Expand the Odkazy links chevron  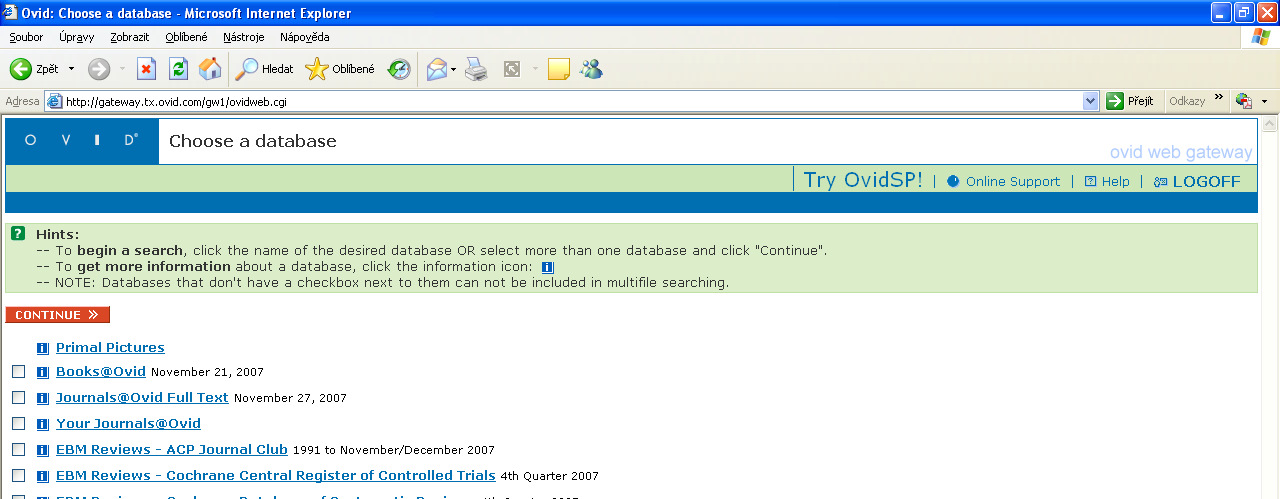[1219, 98]
